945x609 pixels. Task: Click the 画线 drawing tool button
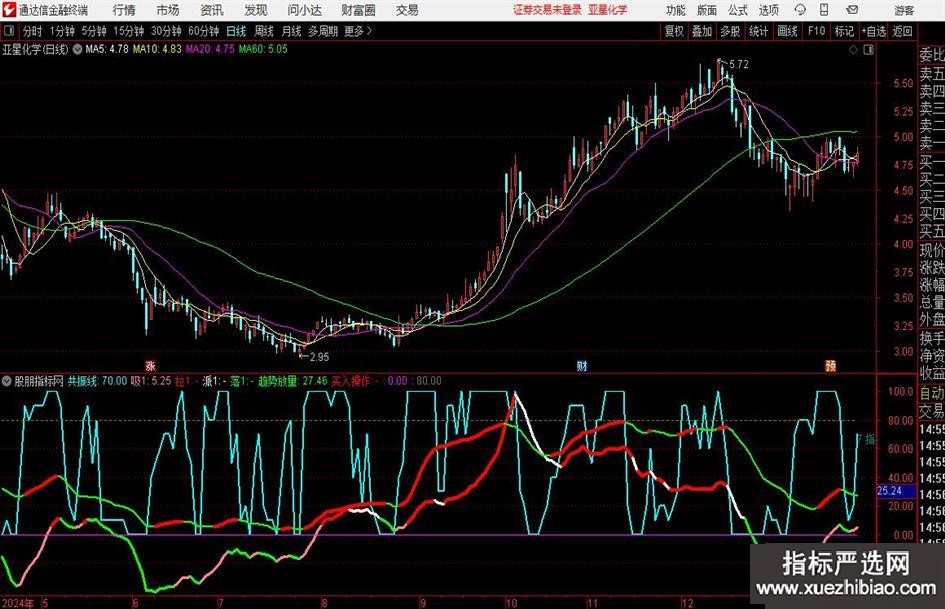[x=787, y=31]
